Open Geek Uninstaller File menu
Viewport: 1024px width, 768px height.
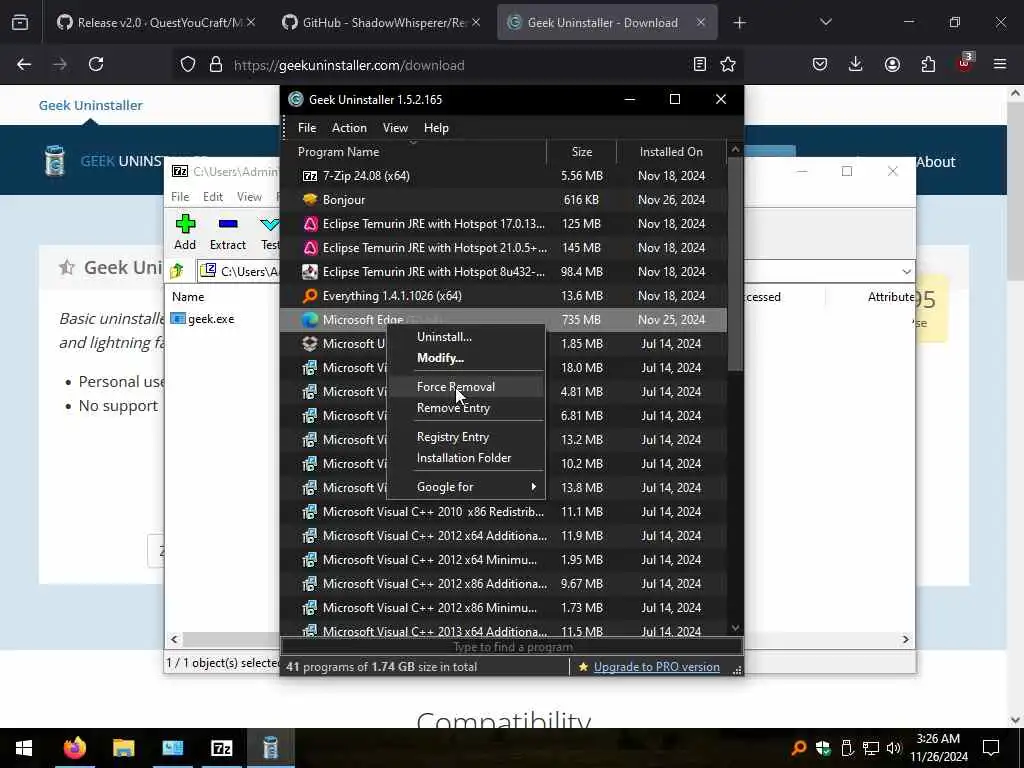(x=307, y=128)
